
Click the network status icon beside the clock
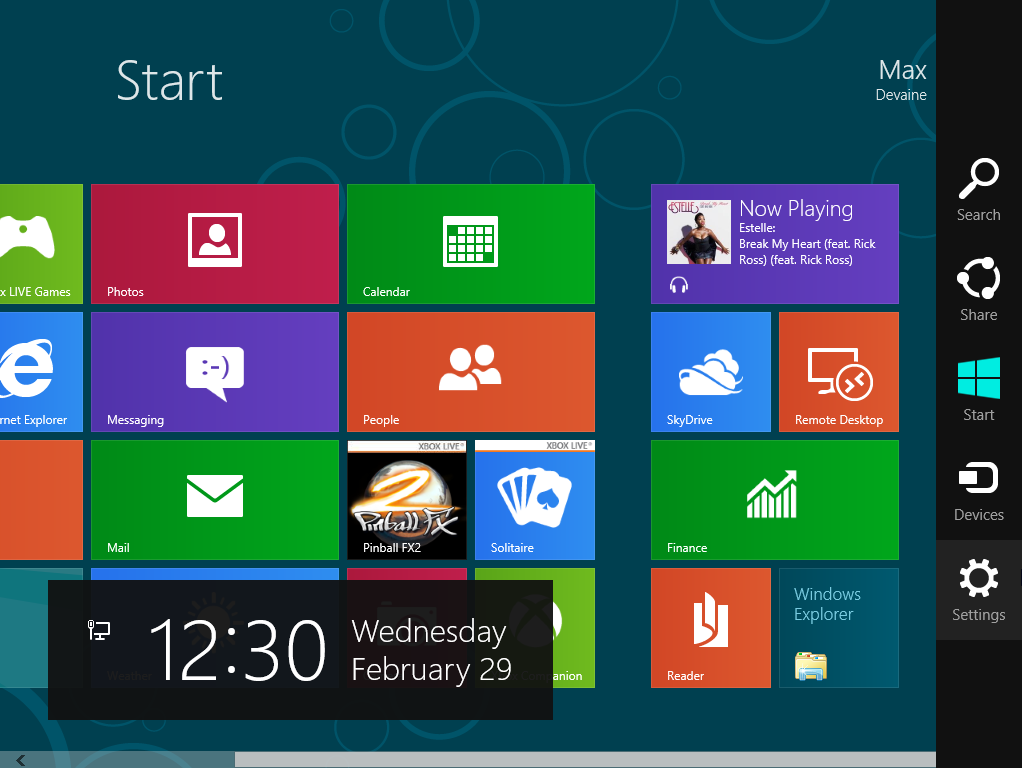(98, 630)
